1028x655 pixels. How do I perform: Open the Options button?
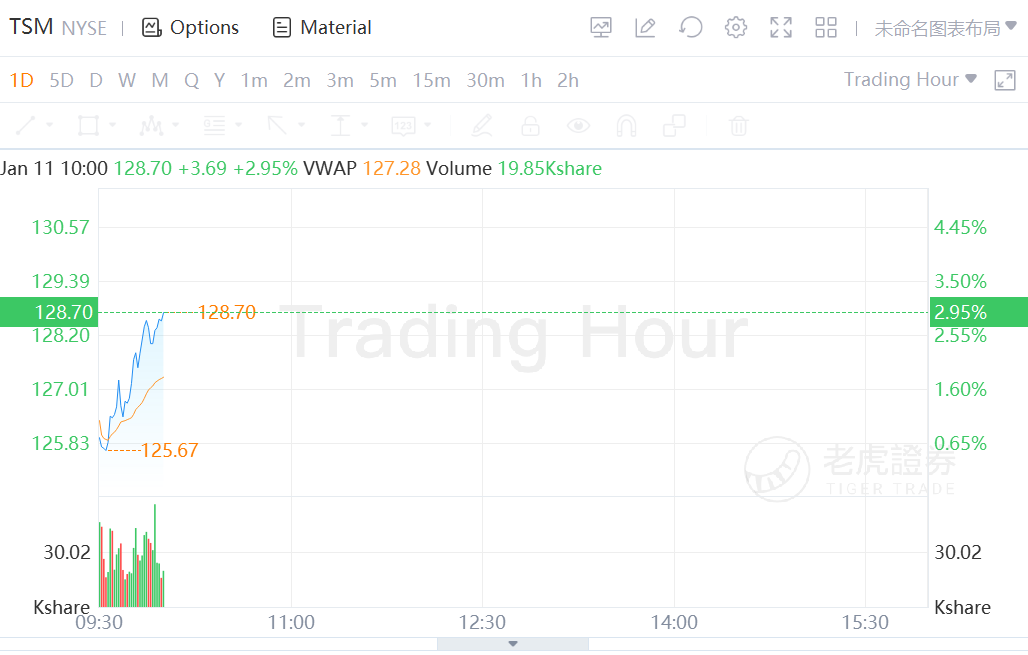[191, 28]
